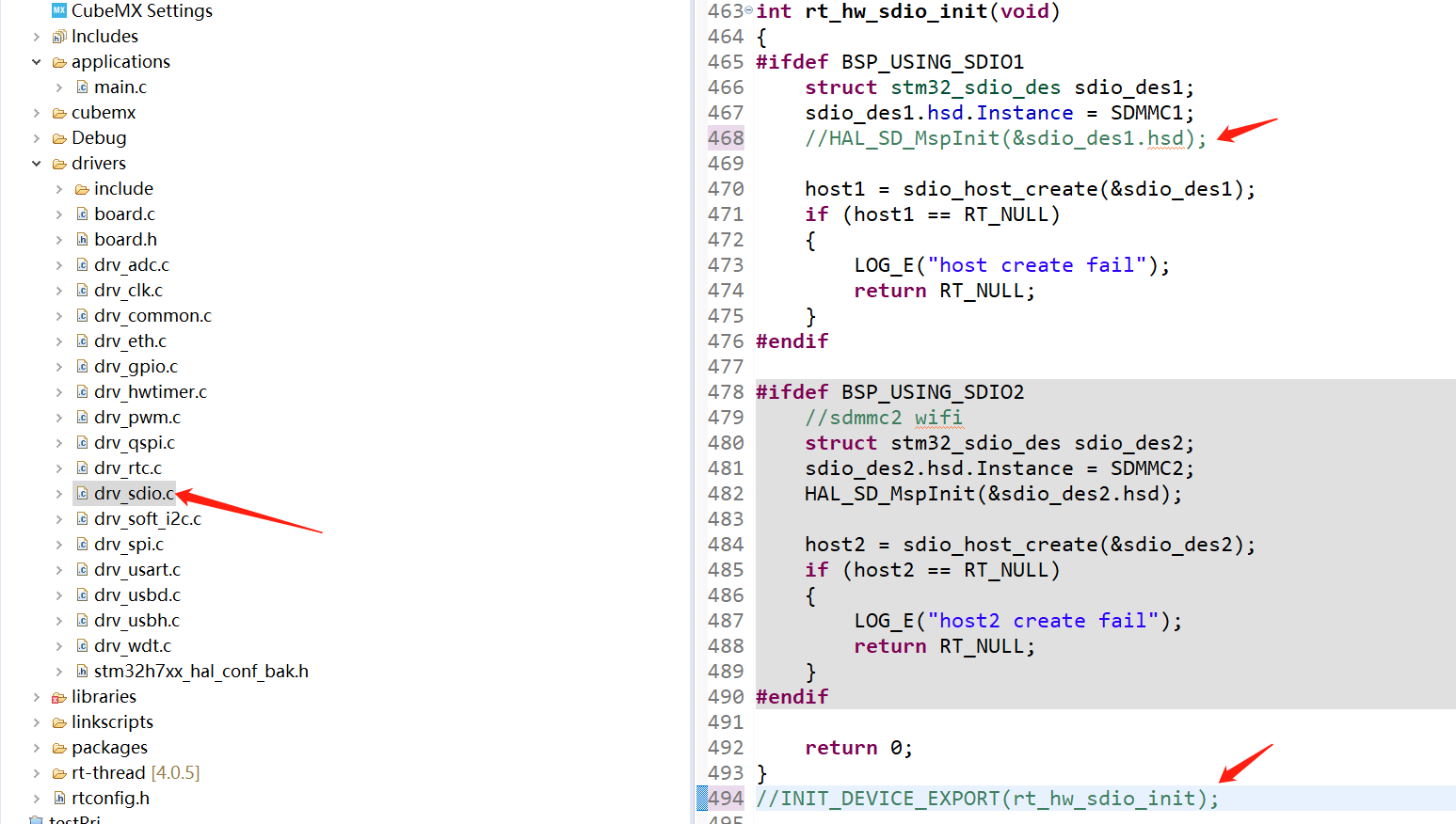Click the drv_gpio.c file icon
Image resolution: width=1456 pixels, height=824 pixels.
click(82, 367)
